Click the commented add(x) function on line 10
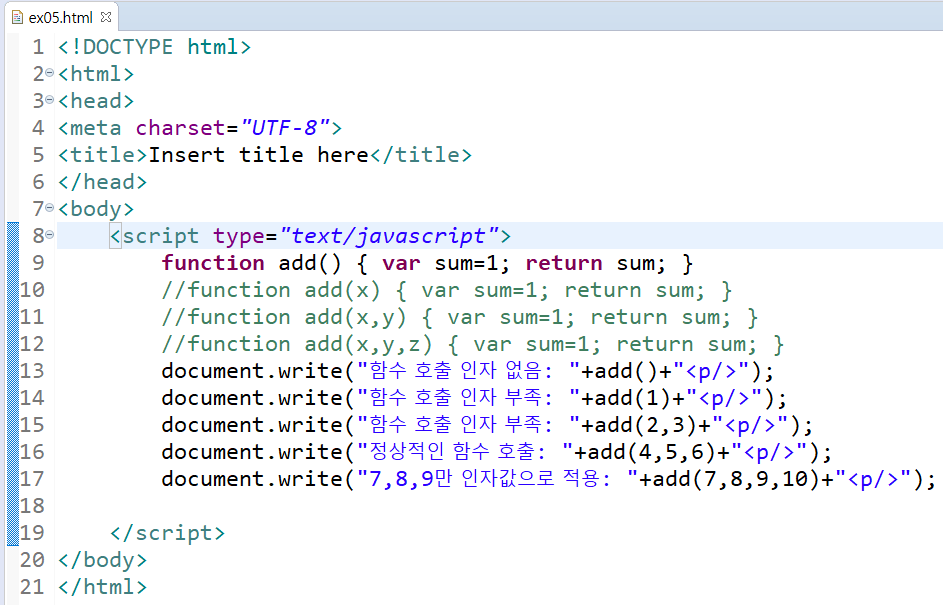 (x=447, y=290)
